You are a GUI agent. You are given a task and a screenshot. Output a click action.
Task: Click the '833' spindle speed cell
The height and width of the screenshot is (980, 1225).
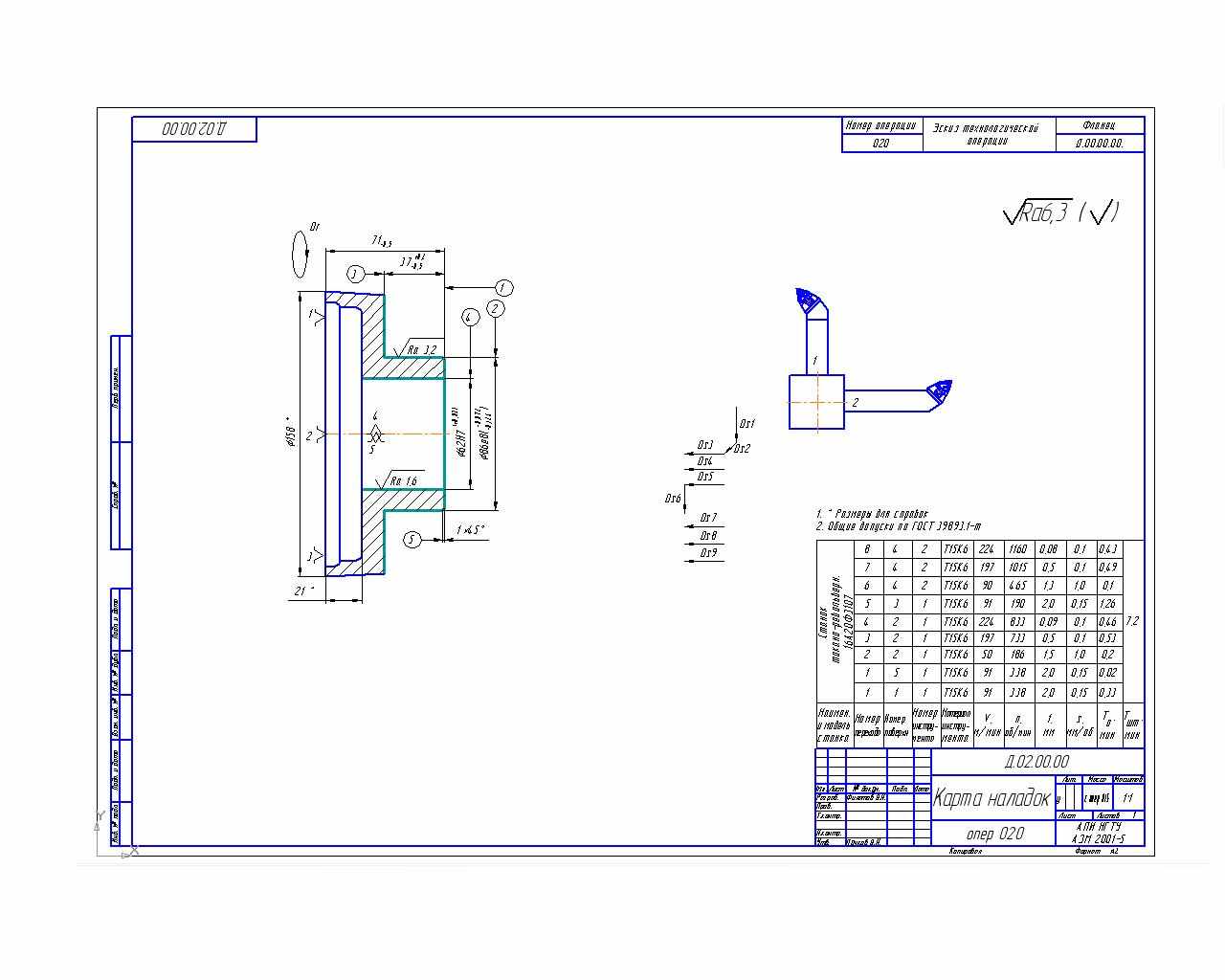pyautogui.click(x=1017, y=622)
